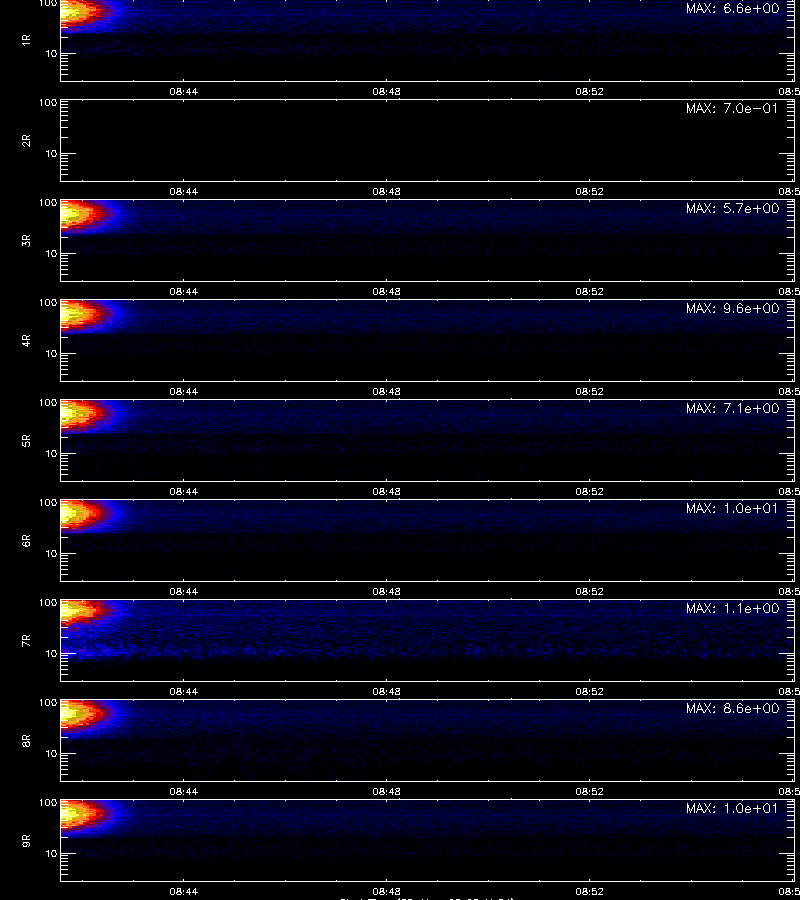Select the 'MAX: 6.6e+00' text in the 1R panel
The height and width of the screenshot is (900, 800).
point(732,9)
